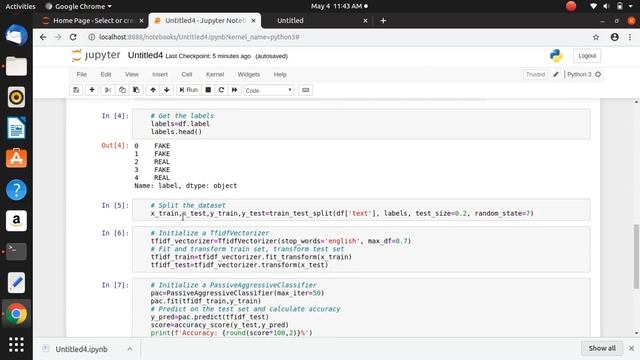The image size is (640, 360).
Task: Click Show all downloads
Action: point(602,348)
